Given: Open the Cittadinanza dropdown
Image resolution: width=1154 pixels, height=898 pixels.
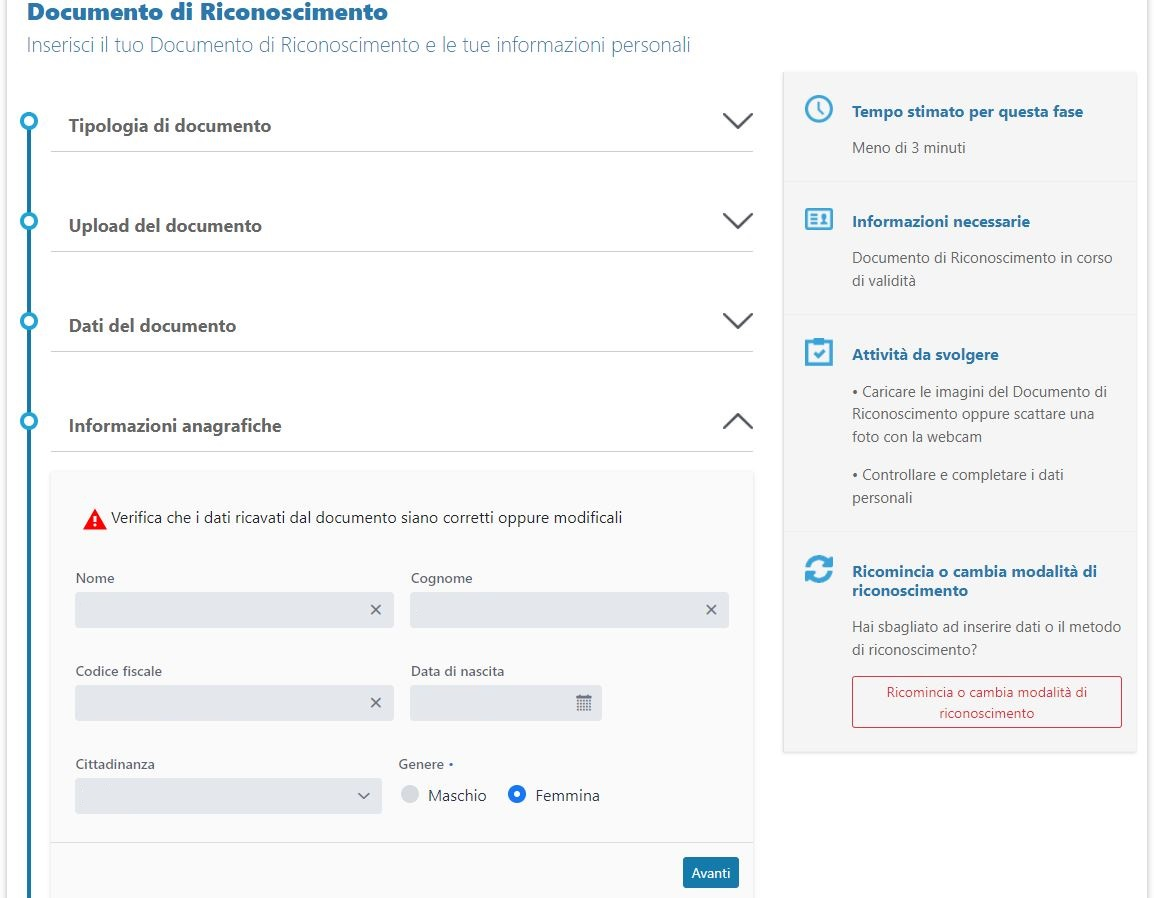Looking at the screenshot, I should pos(228,796).
